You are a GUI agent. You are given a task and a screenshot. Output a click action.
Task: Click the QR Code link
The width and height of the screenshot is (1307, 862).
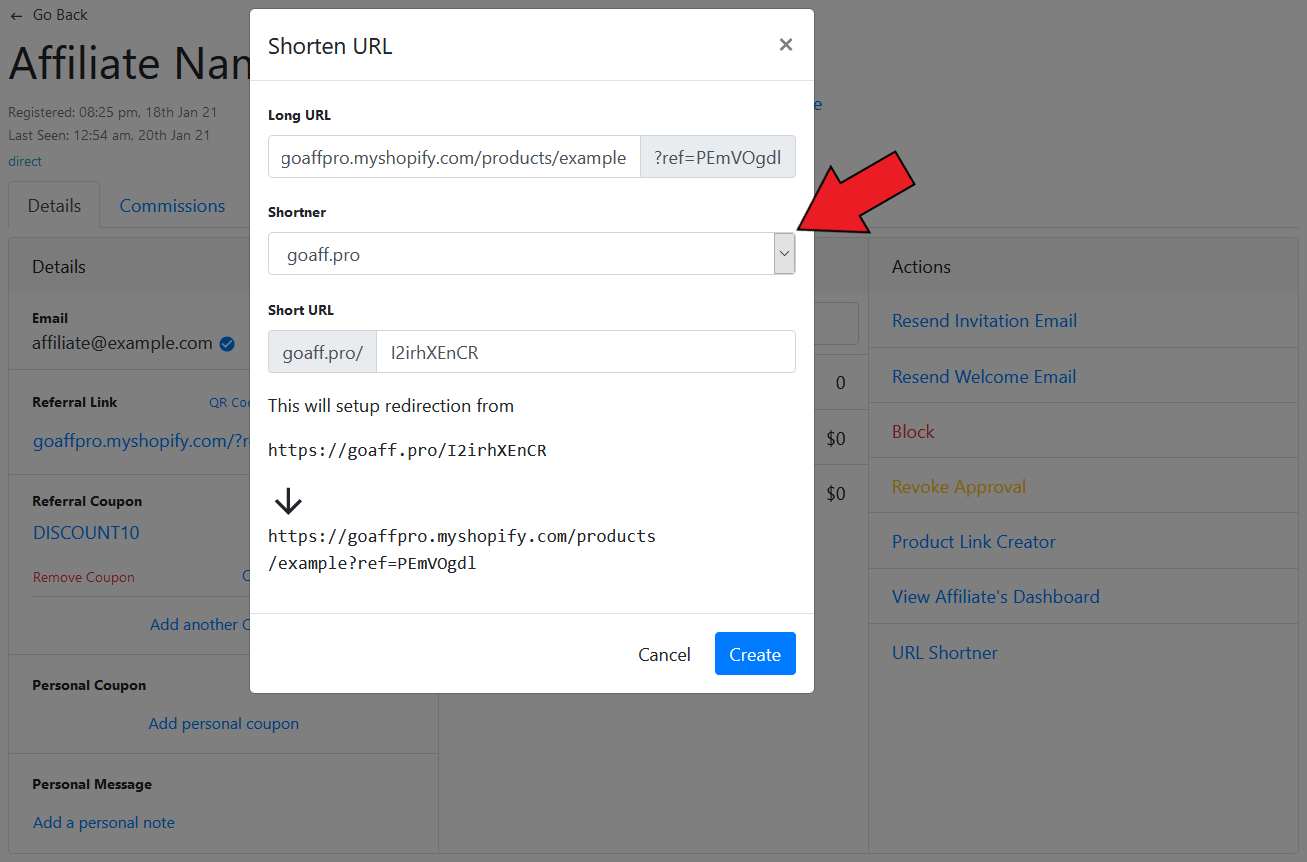[x=229, y=403]
